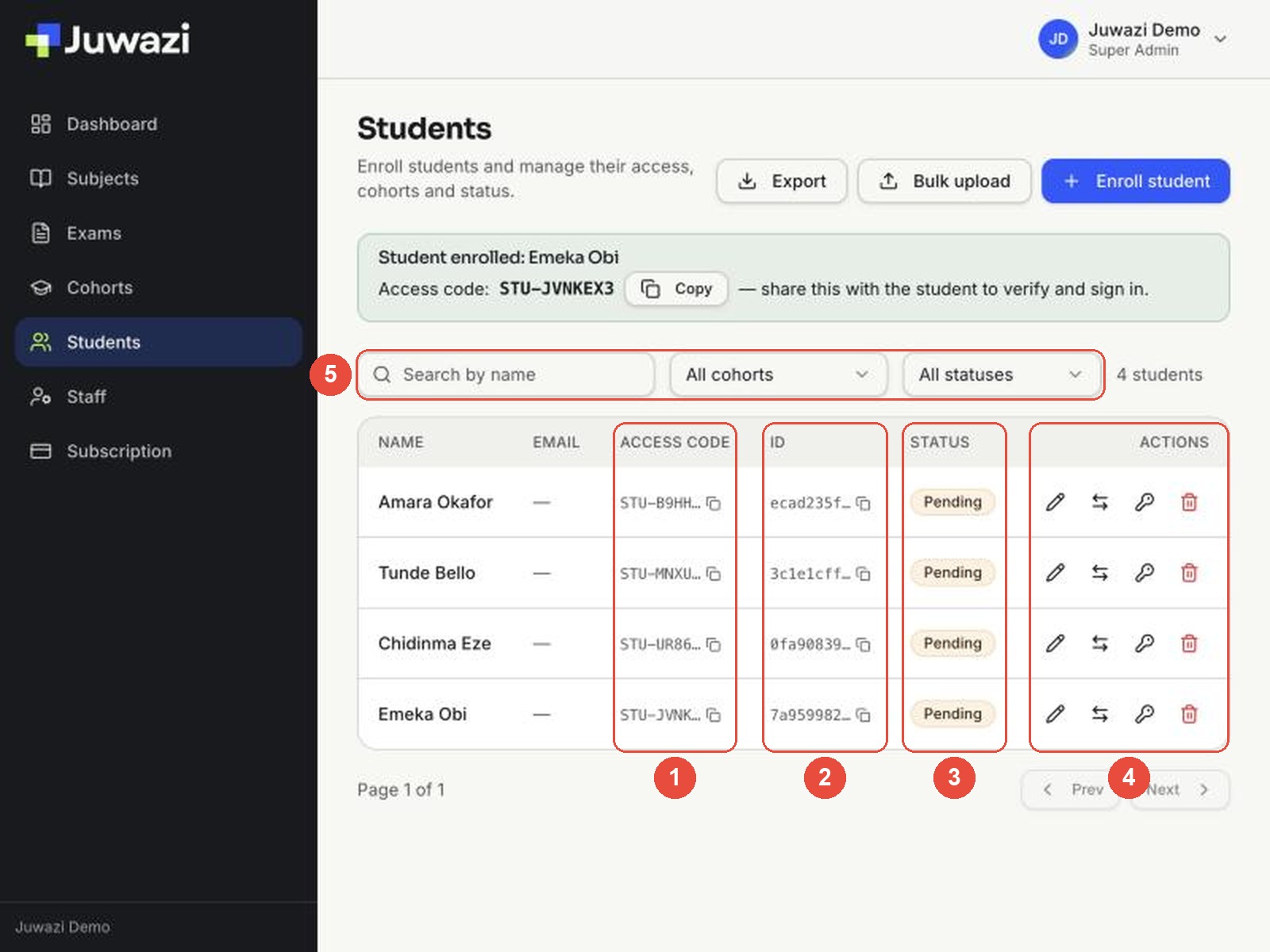The height and width of the screenshot is (952, 1270).
Task: Open Cohorts in sidebar
Action: pos(159,287)
